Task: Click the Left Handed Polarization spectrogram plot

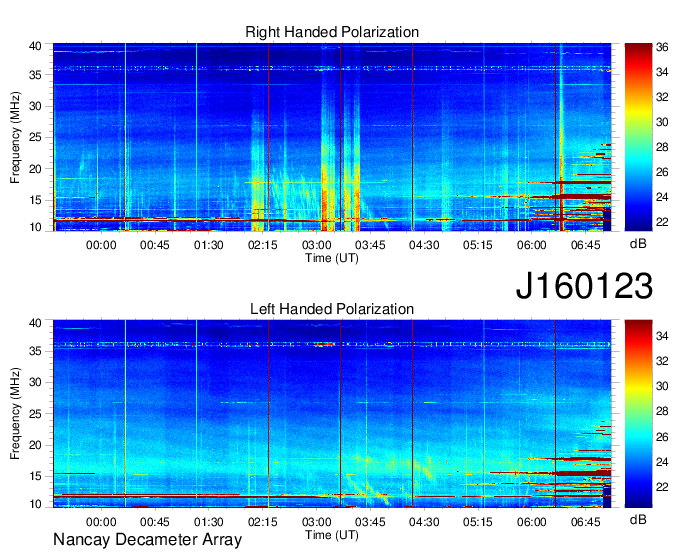Action: (x=332, y=414)
